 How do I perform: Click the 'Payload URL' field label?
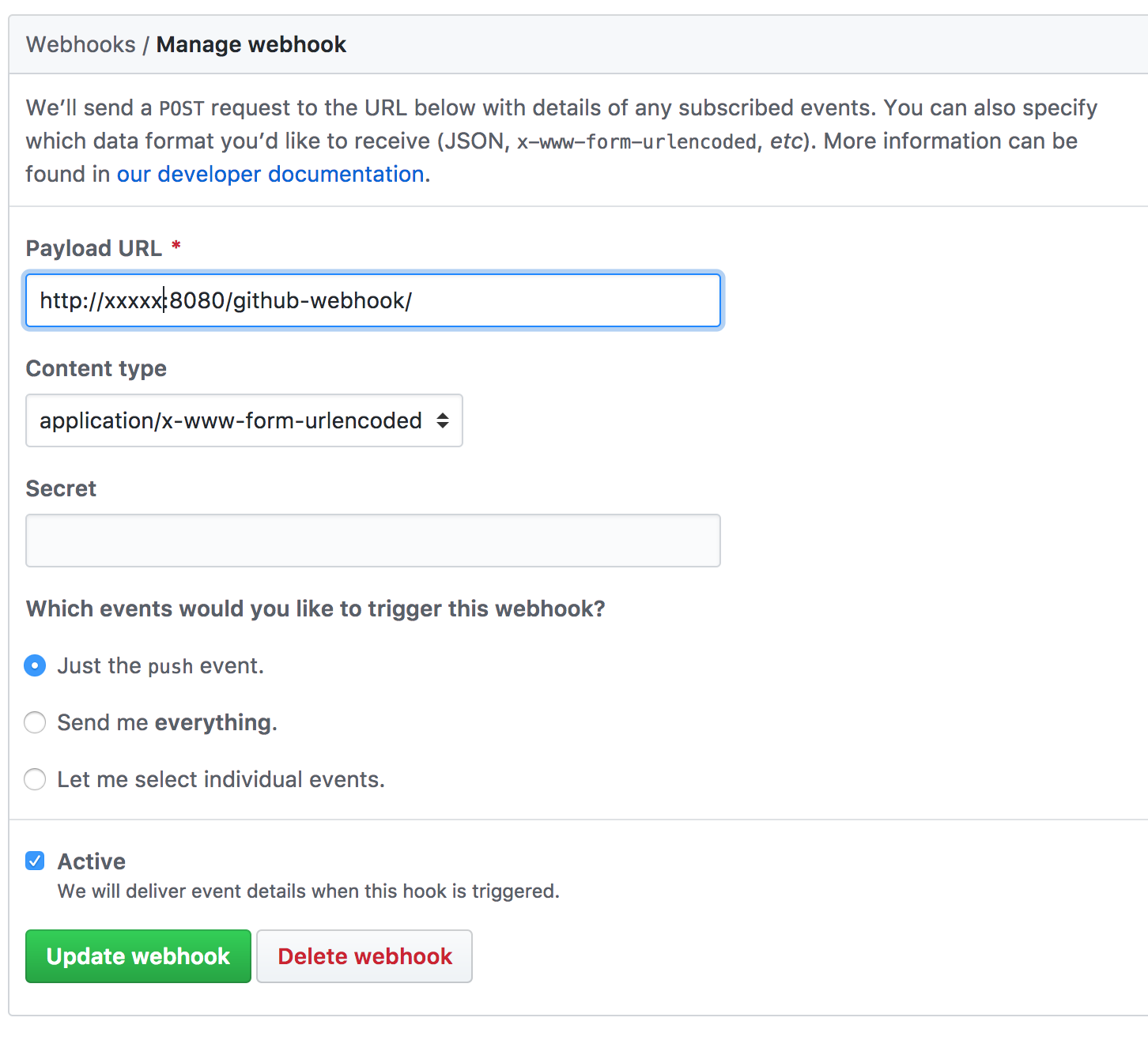[x=93, y=248]
